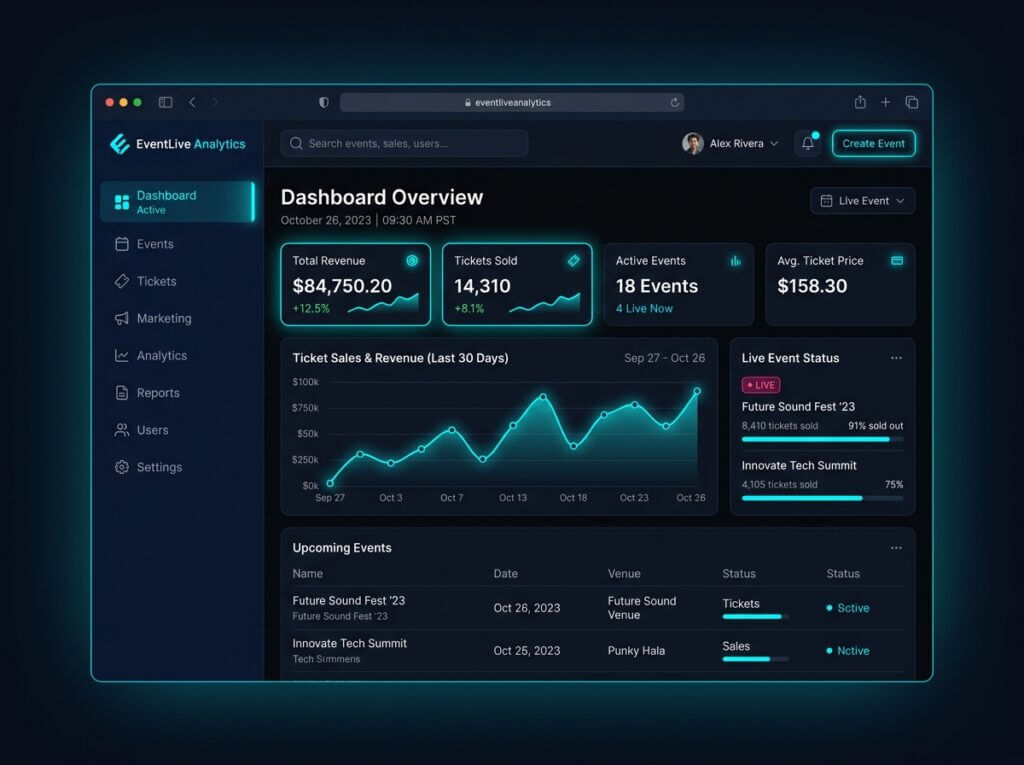Viewport: 1024px width, 765px height.
Task: Click Alex Rivera's profile avatar
Action: 692,143
